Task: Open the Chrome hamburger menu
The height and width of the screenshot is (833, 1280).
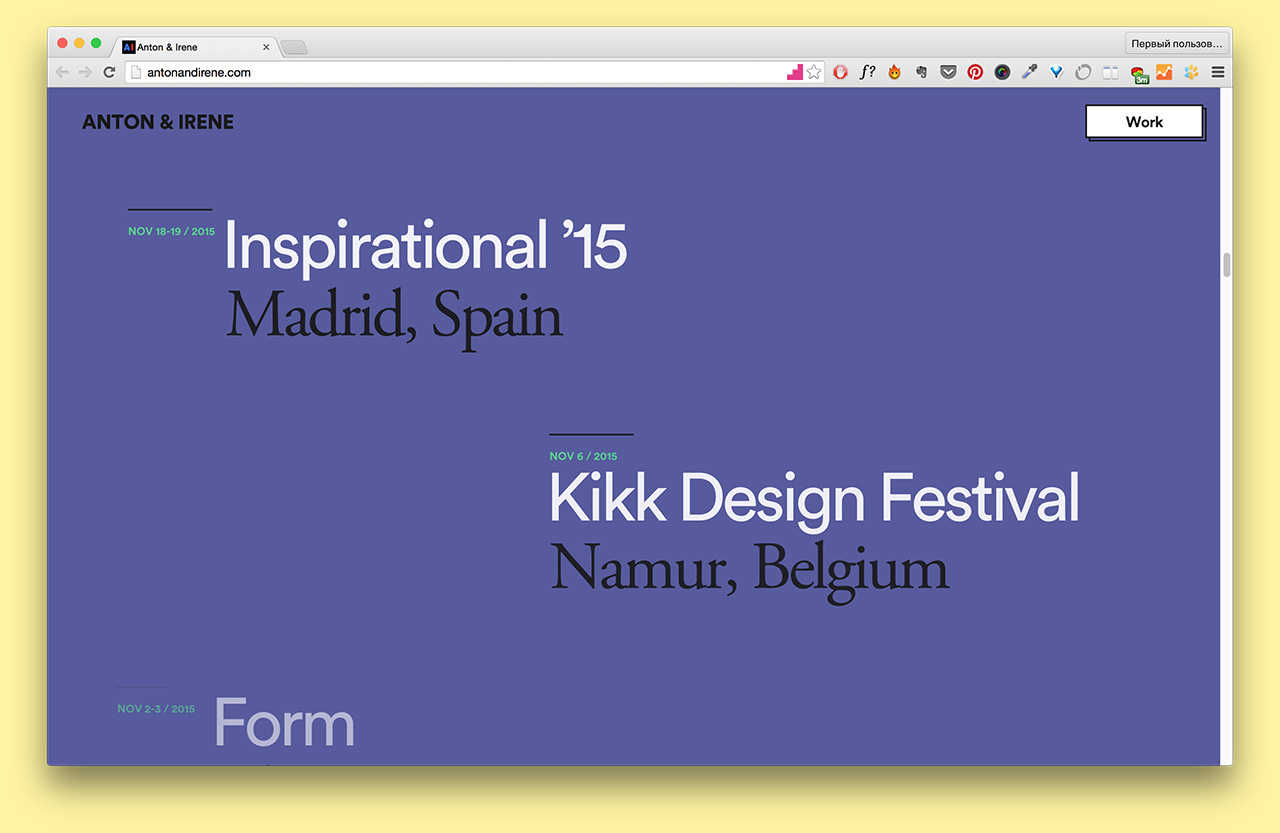Action: [x=1217, y=72]
